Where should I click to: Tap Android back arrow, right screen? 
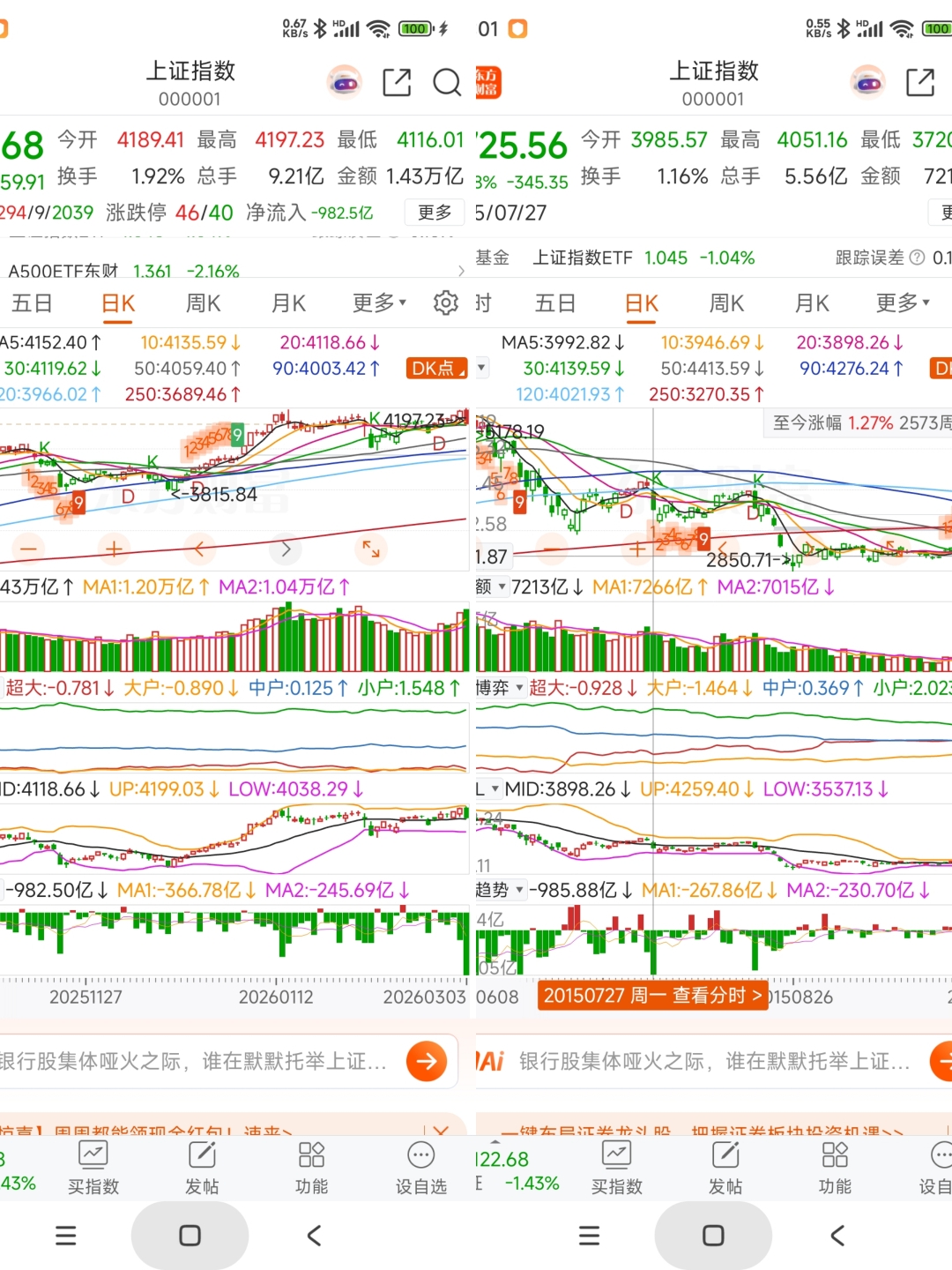coord(837,1236)
